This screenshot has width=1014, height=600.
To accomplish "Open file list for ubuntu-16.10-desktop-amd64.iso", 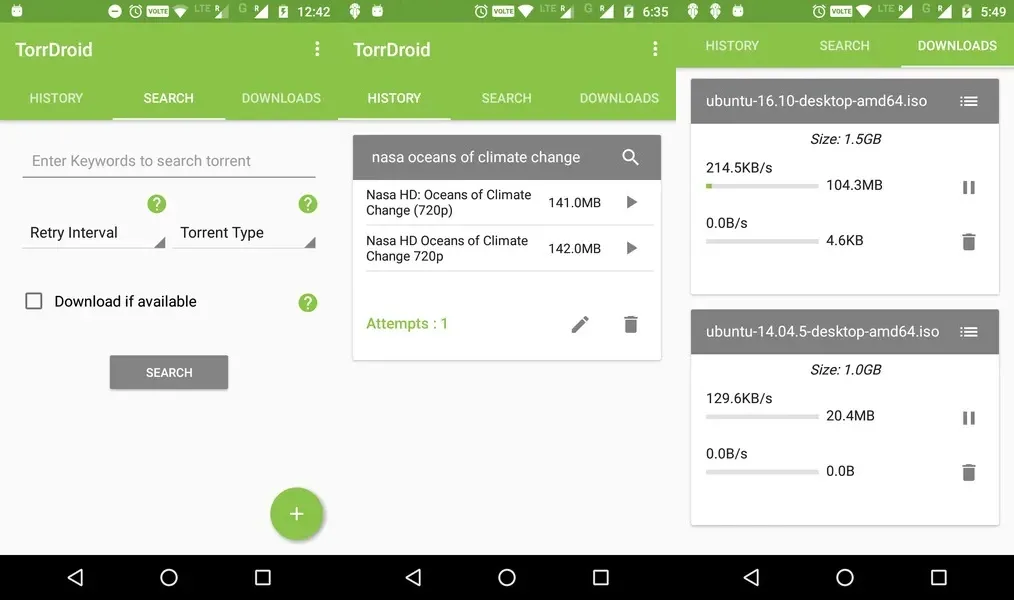I will point(968,101).
